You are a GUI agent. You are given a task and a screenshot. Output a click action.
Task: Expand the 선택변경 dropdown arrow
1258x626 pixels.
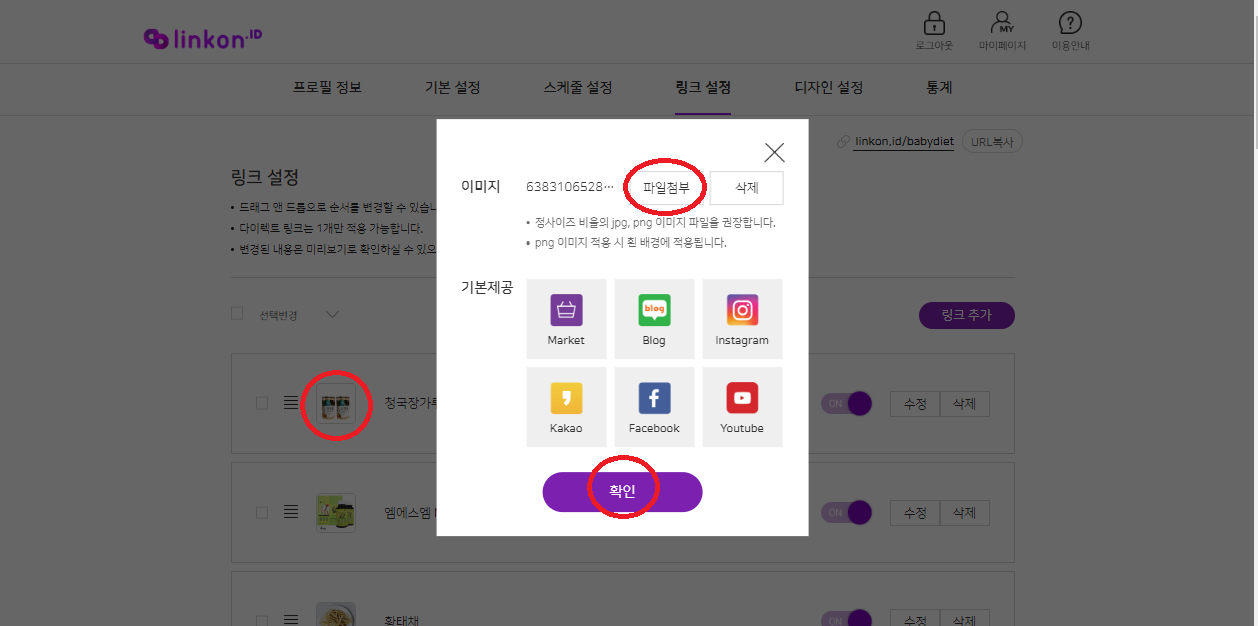pyautogui.click(x=333, y=314)
